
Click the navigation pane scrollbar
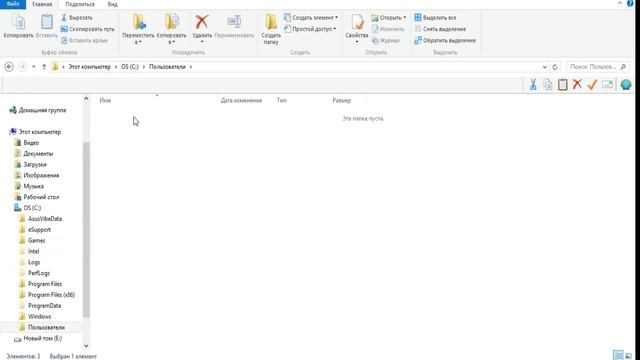click(86, 229)
